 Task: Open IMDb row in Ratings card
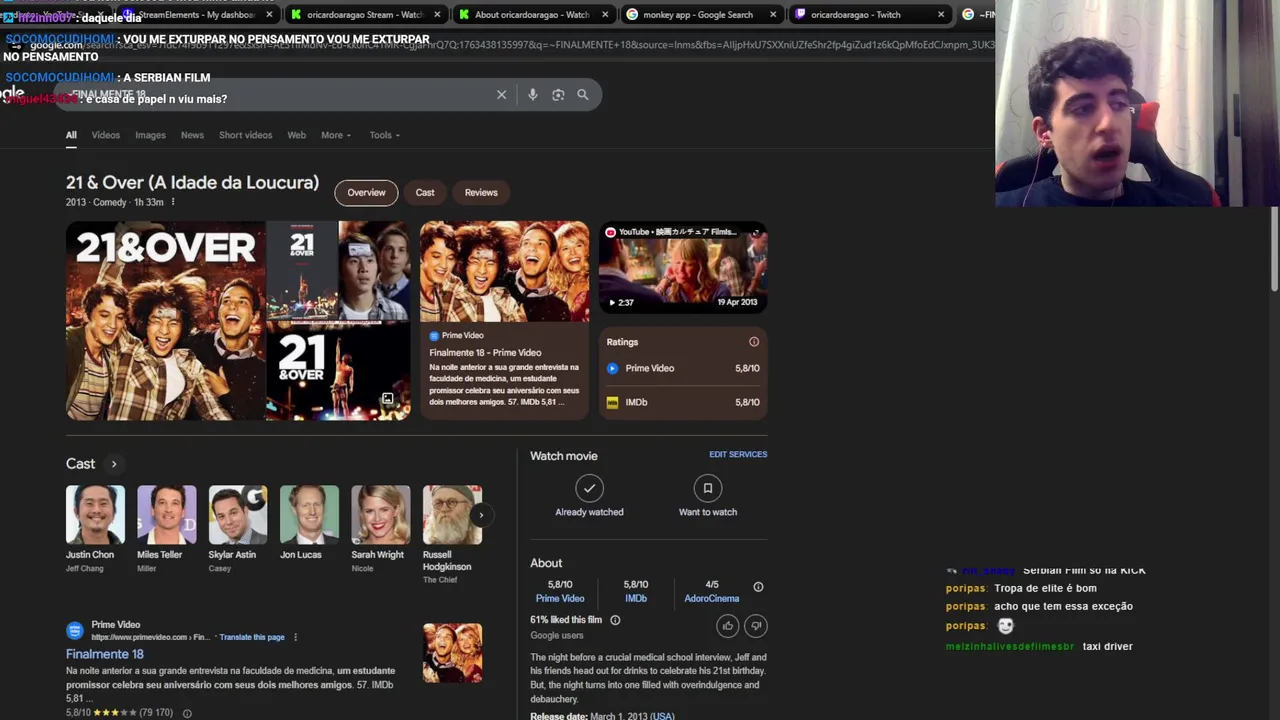[683, 402]
